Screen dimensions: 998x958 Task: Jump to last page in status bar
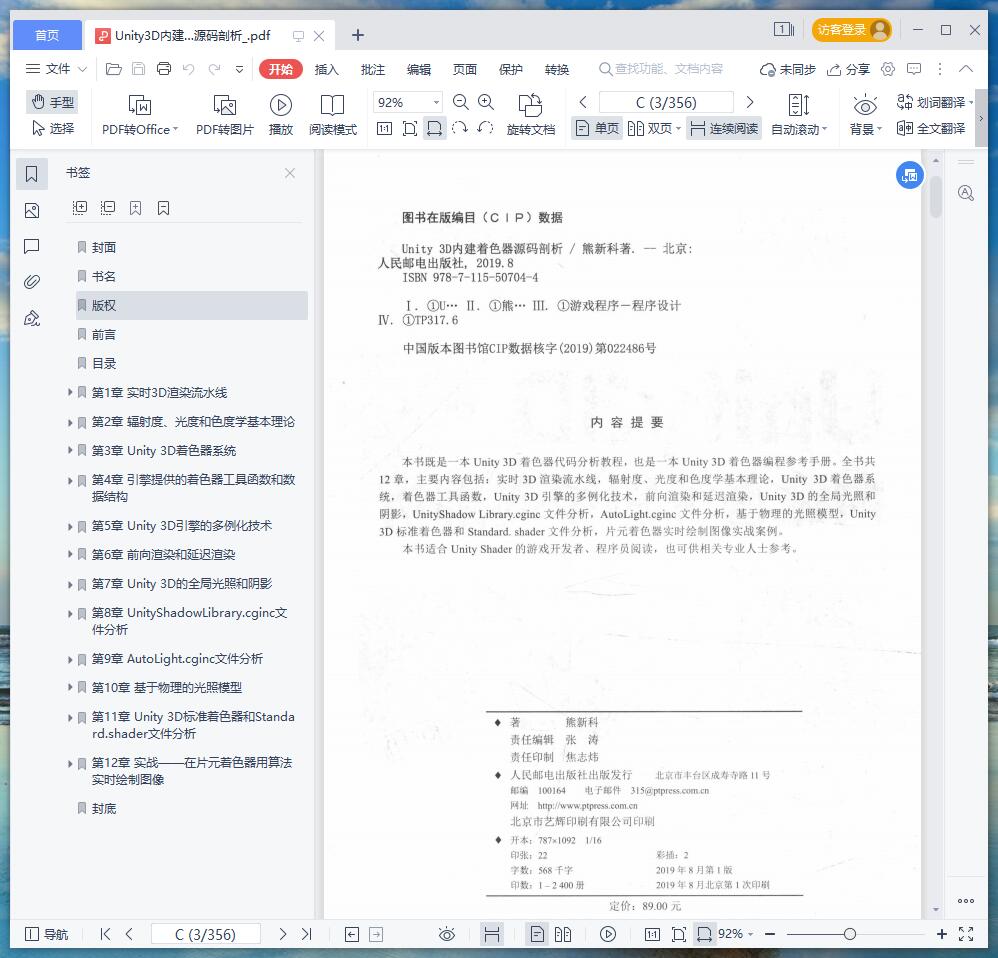tap(307, 934)
